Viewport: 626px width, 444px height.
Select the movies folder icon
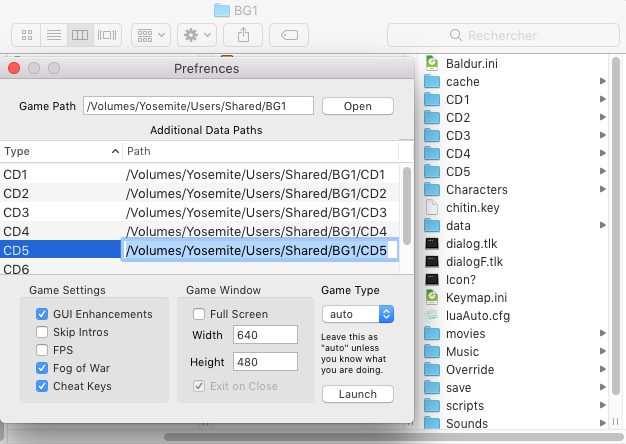click(x=432, y=333)
